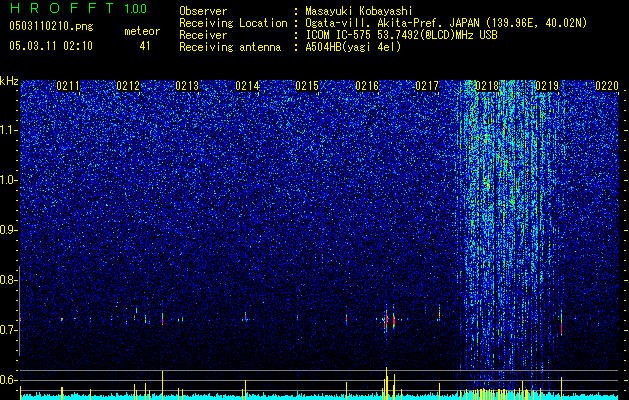This screenshot has height=400, width=629.
Task: Click the meteor count value 41
Action: point(145,46)
